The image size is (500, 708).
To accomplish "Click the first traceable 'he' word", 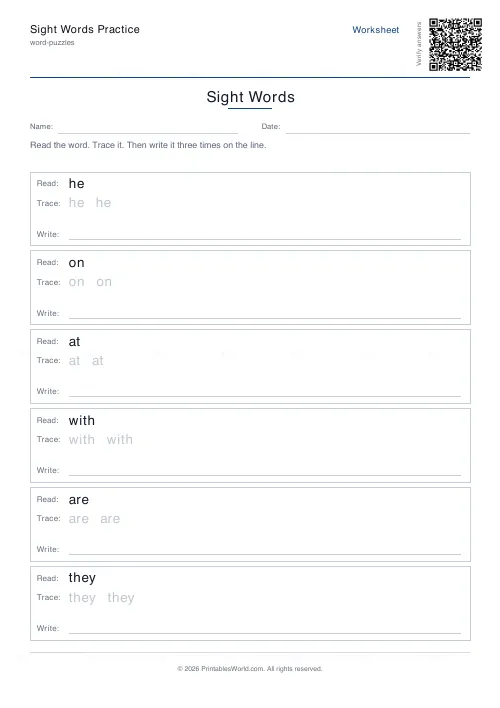I will pos(76,203).
